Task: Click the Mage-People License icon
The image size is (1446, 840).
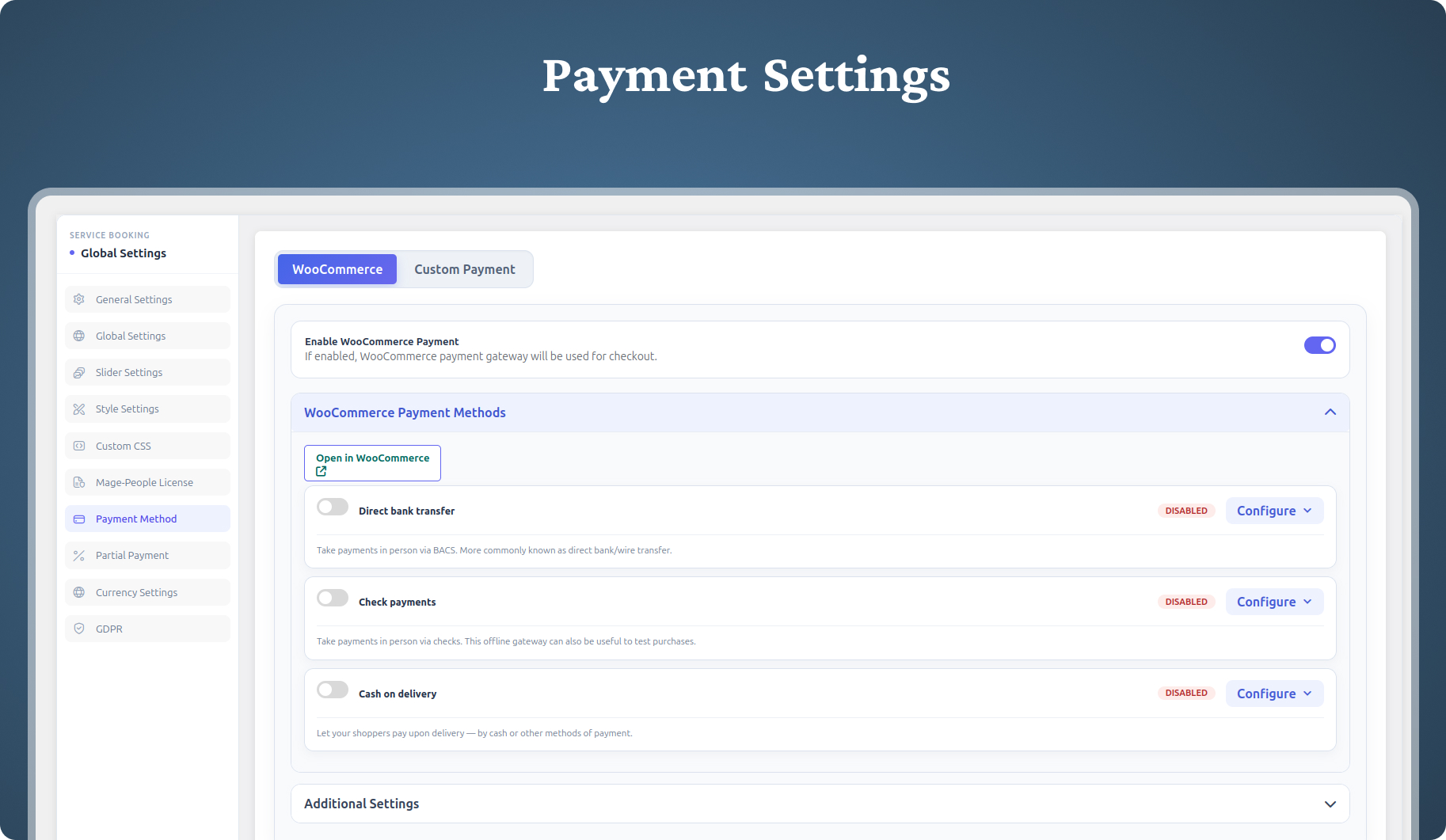Action: point(79,482)
